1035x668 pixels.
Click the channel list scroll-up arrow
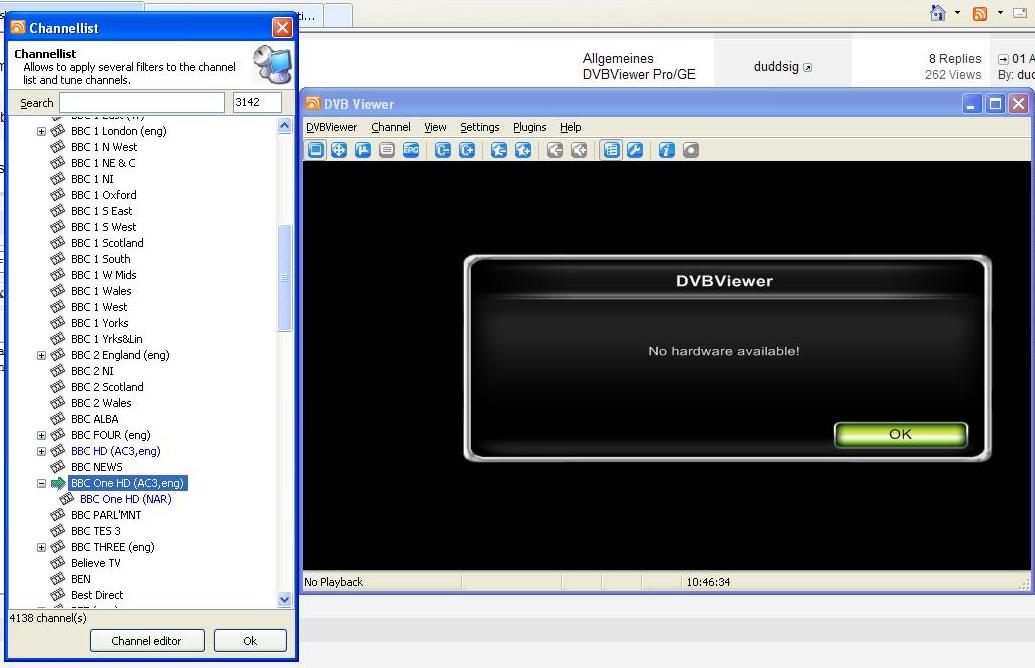284,126
